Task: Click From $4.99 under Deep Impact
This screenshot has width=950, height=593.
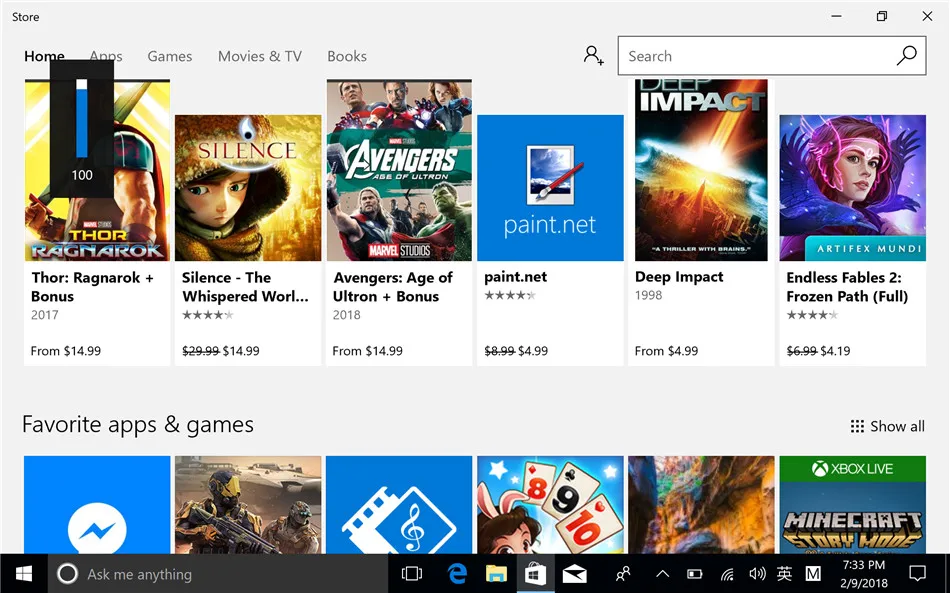Action: pyautogui.click(x=666, y=351)
